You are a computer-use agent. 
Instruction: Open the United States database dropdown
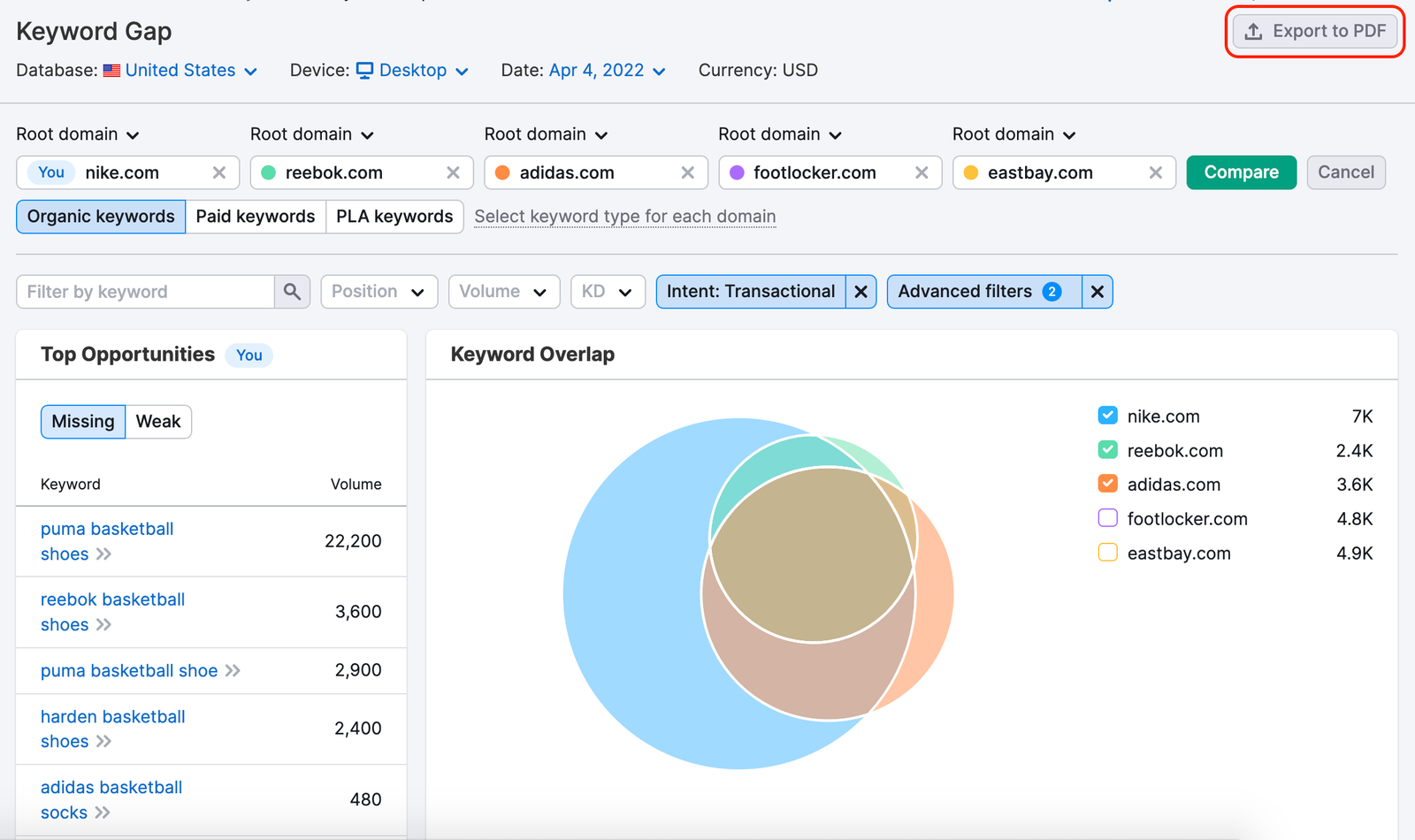click(x=190, y=71)
